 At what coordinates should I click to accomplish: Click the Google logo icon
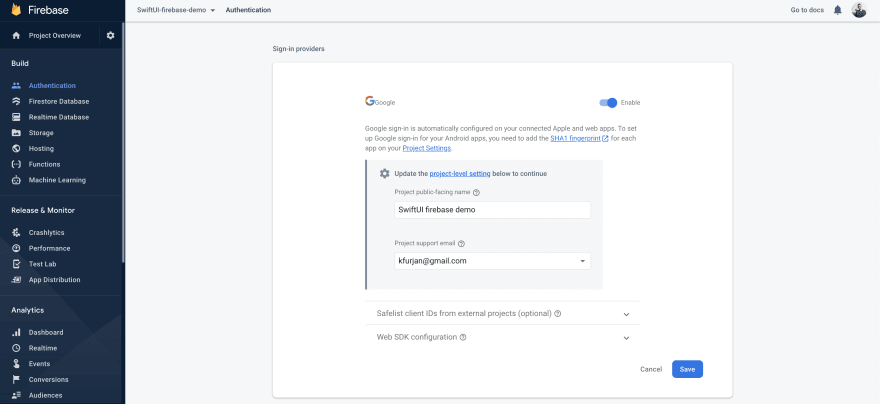(369, 101)
